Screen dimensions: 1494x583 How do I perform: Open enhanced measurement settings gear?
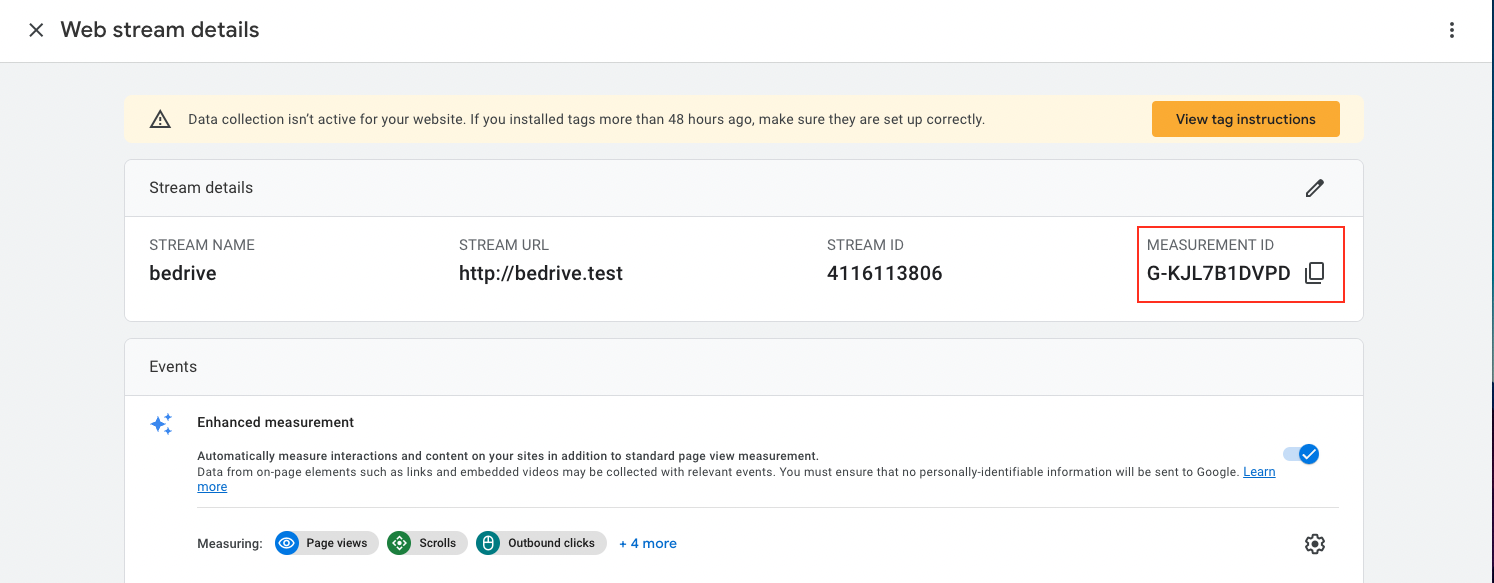(x=1314, y=544)
